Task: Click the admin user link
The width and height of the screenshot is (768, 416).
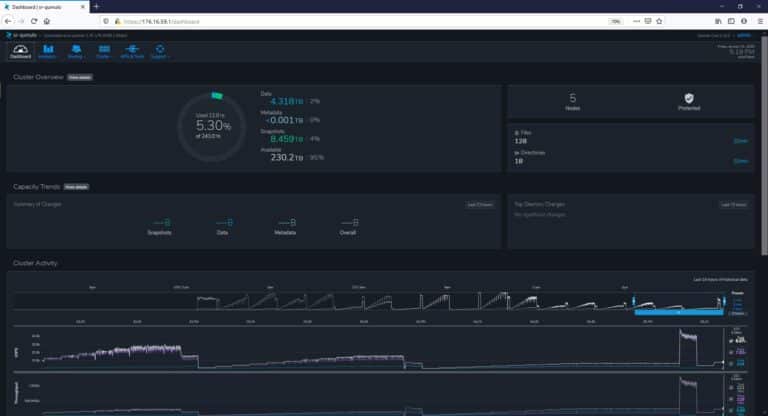Action: point(744,35)
